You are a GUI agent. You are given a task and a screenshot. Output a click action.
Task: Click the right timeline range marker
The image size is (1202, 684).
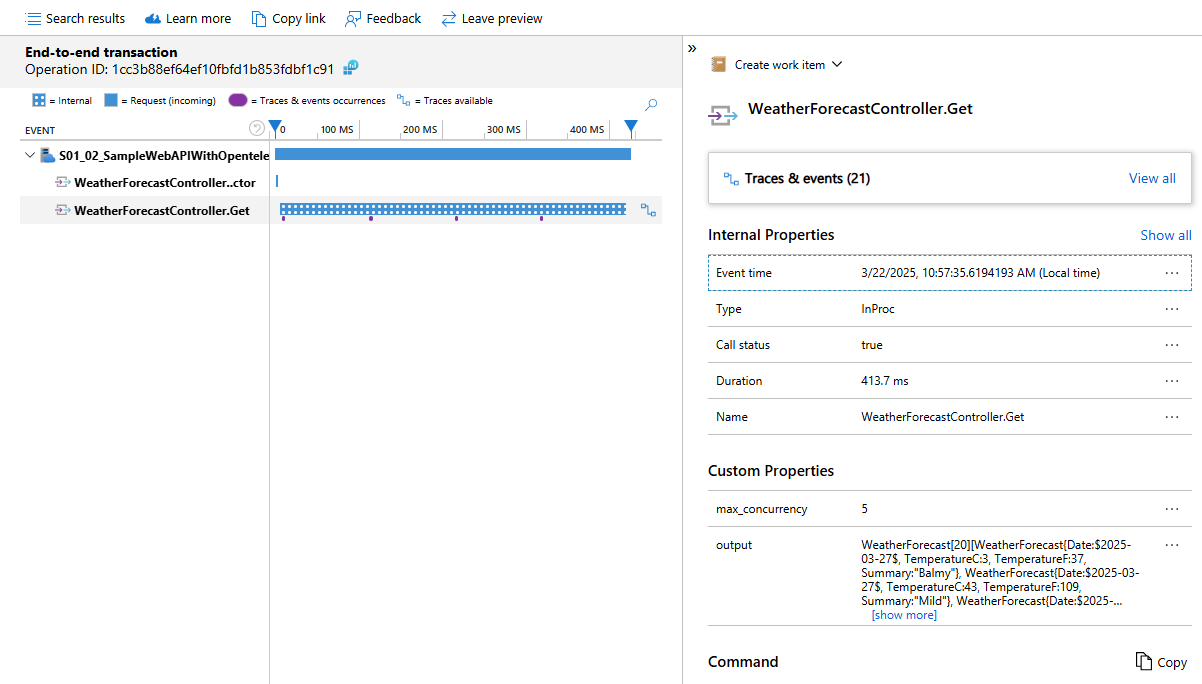(631, 127)
